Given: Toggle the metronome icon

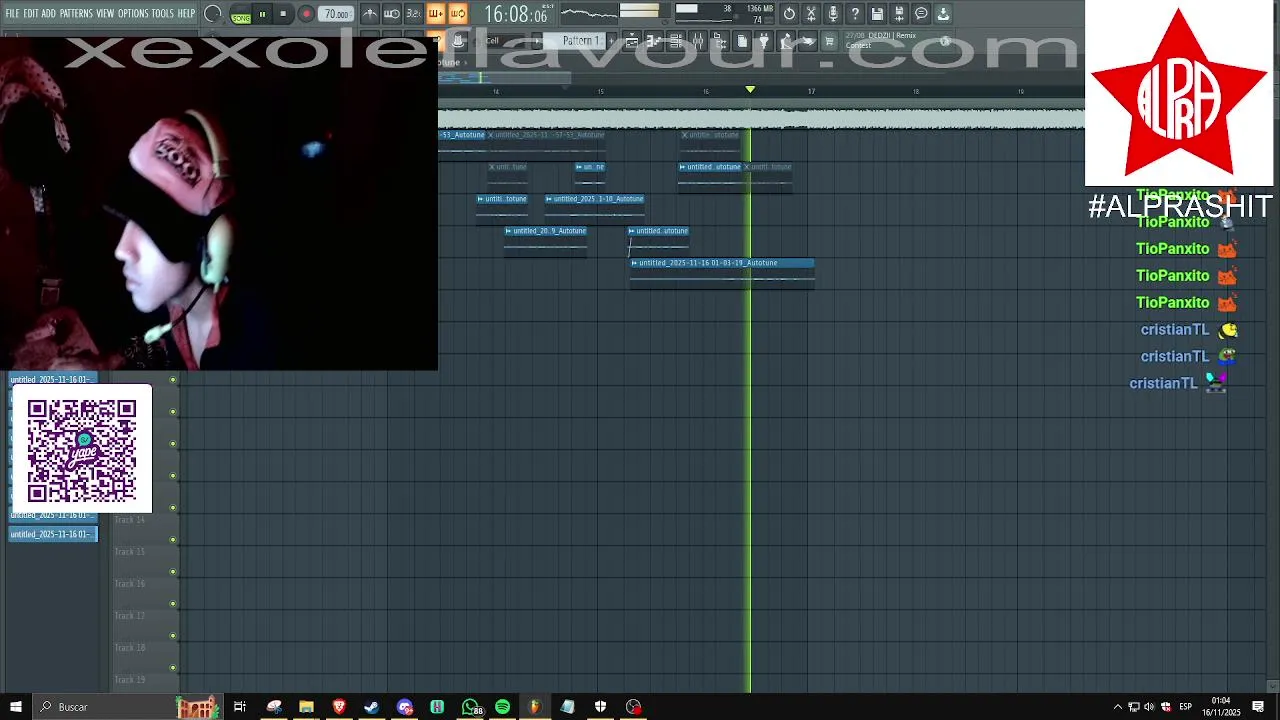Looking at the screenshot, I should pyautogui.click(x=370, y=14).
